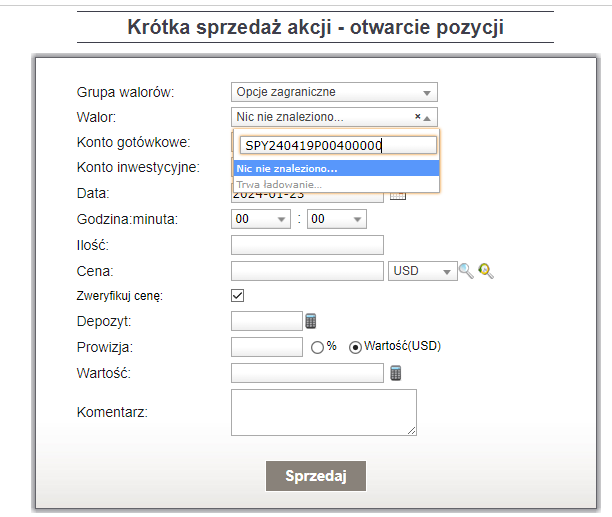Click the Ilość input field
This screenshot has width=612, height=517.
pyautogui.click(x=307, y=245)
